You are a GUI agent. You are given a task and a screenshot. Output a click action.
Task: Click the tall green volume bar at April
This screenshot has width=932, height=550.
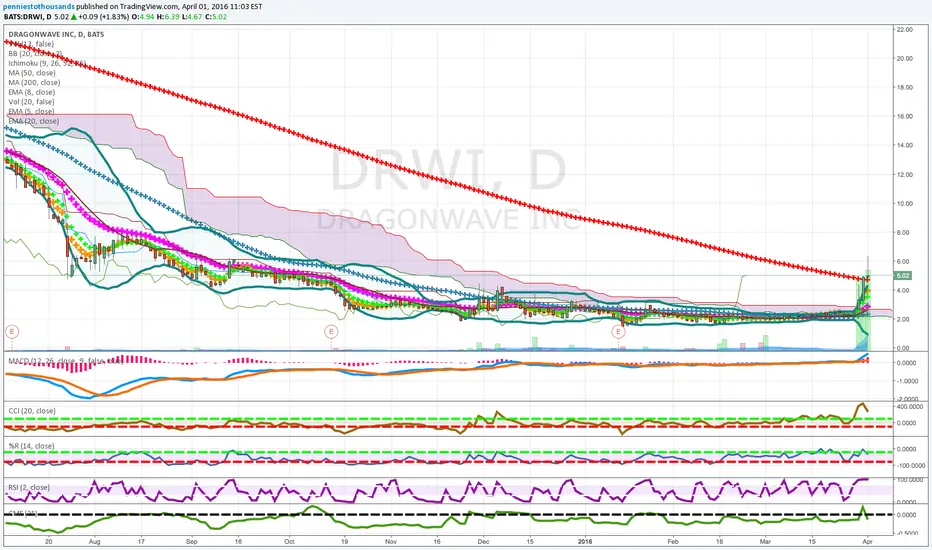pyautogui.click(x=868, y=310)
